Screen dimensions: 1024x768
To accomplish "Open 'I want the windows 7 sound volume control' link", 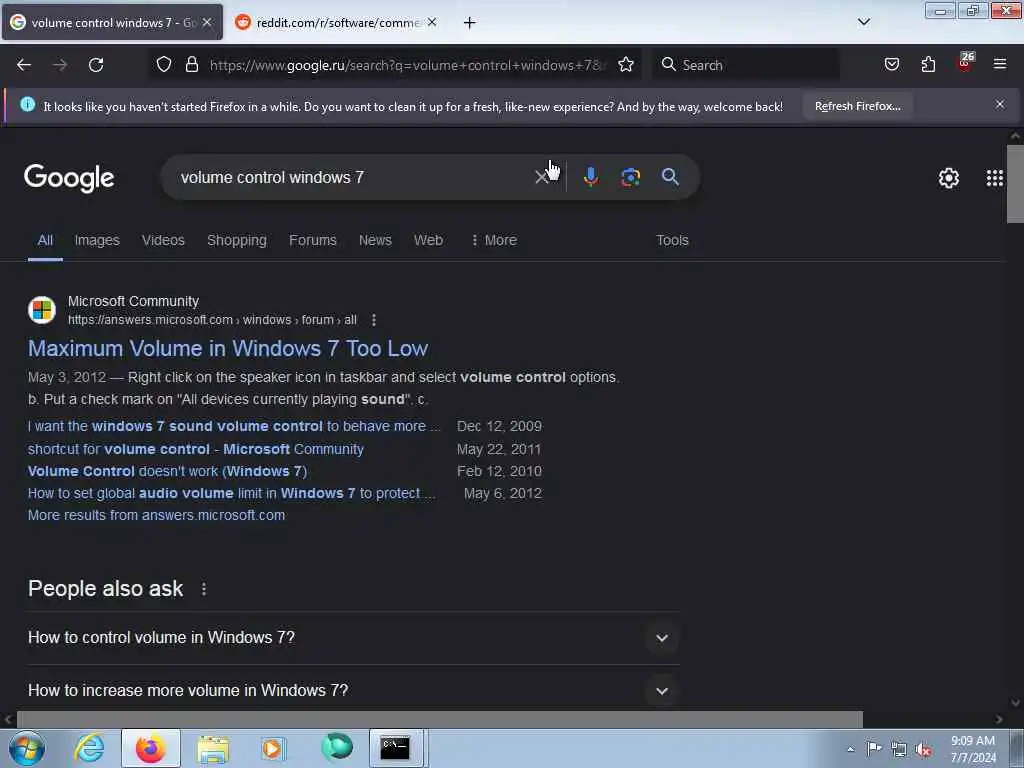I will [234, 426].
